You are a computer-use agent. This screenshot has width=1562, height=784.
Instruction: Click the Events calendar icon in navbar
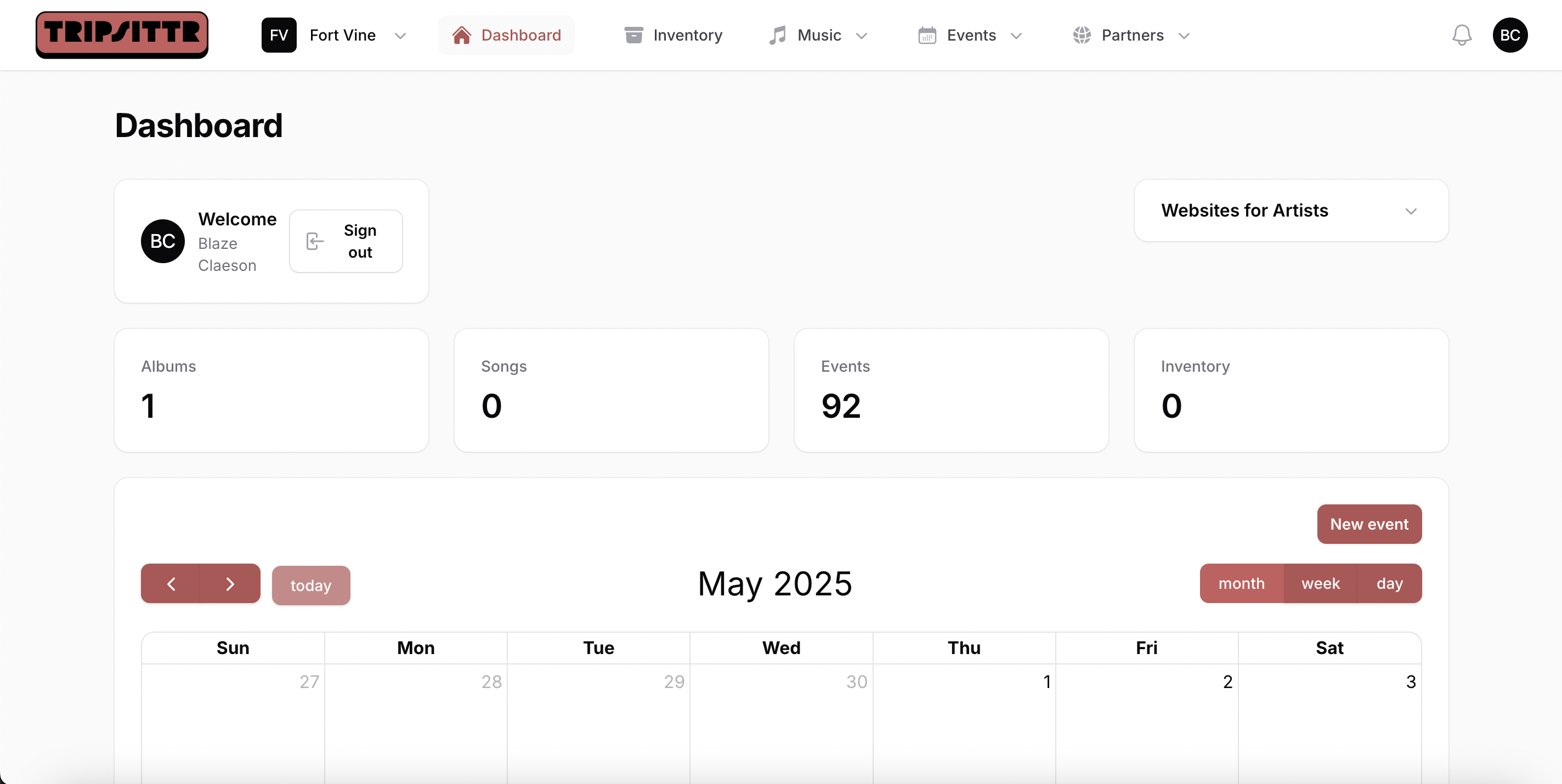[927, 35]
